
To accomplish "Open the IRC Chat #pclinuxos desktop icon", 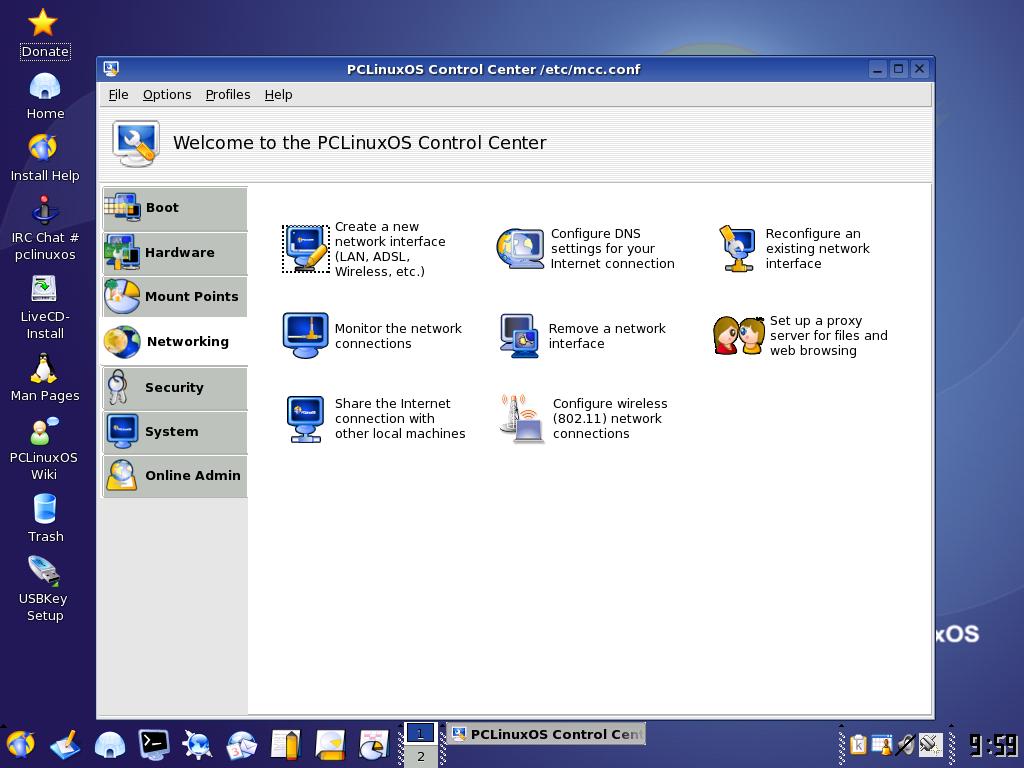I will click(44, 210).
